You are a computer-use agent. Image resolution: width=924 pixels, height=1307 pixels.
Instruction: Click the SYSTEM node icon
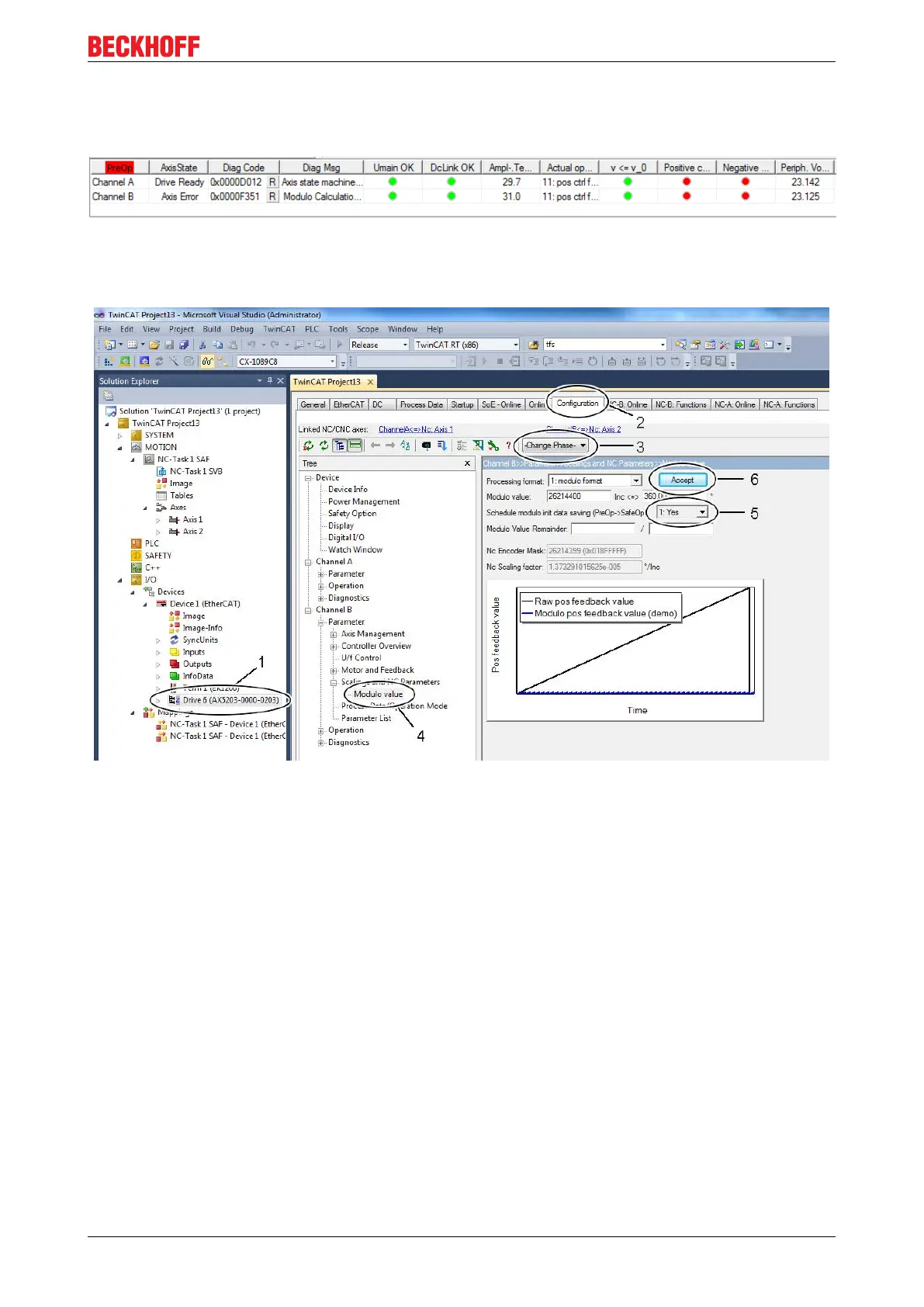(137, 435)
